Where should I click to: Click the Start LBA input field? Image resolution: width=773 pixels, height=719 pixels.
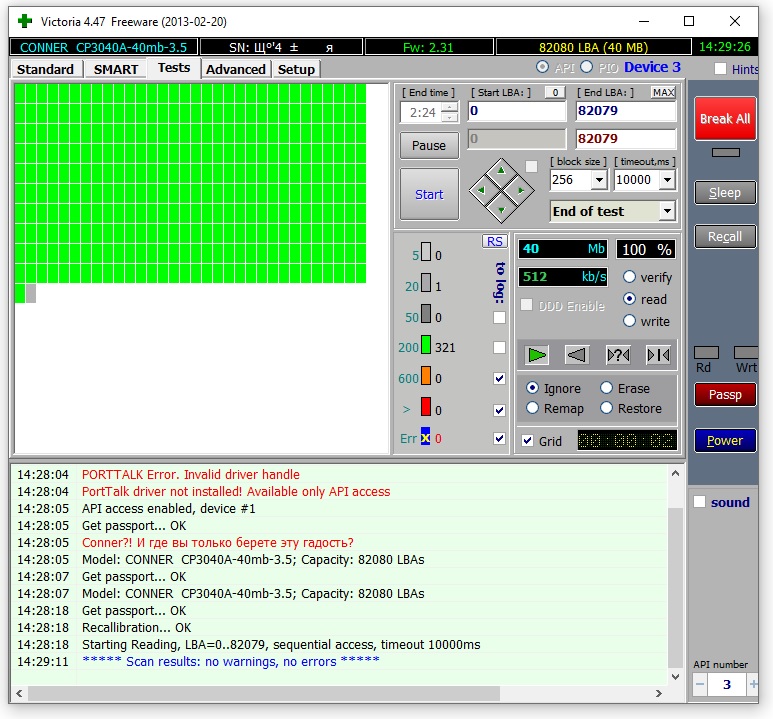pyautogui.click(x=517, y=110)
